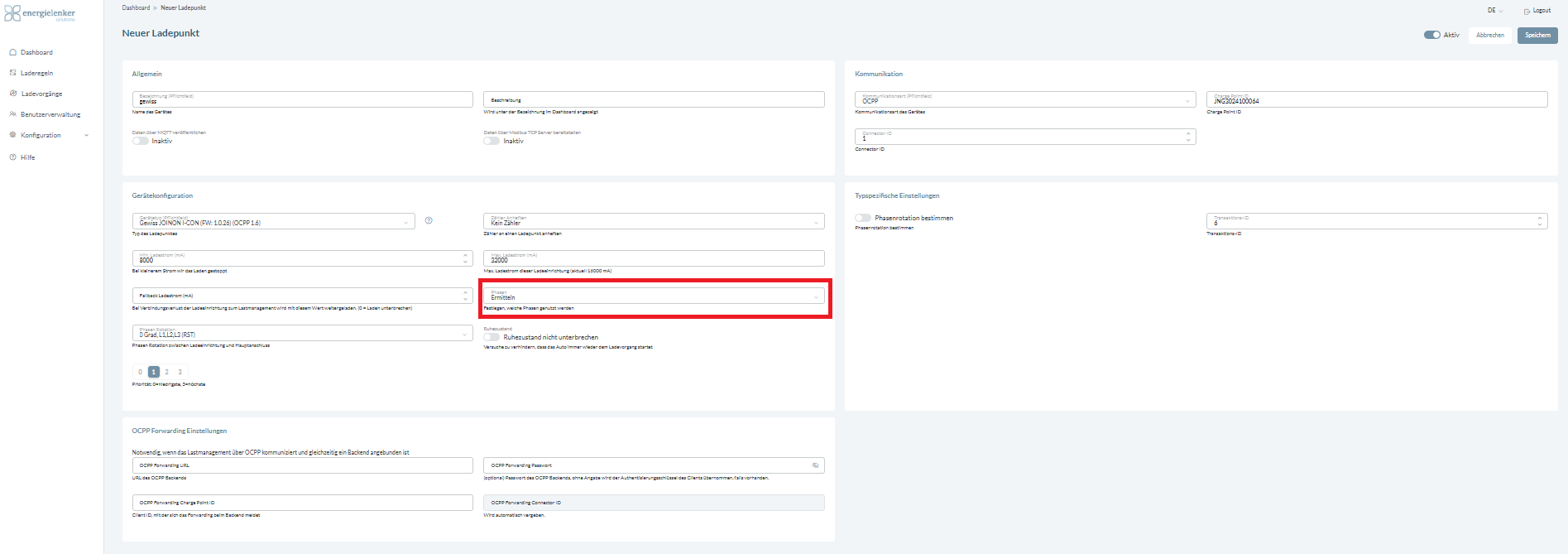Enable the MQTT publishing toggle

coord(141,141)
